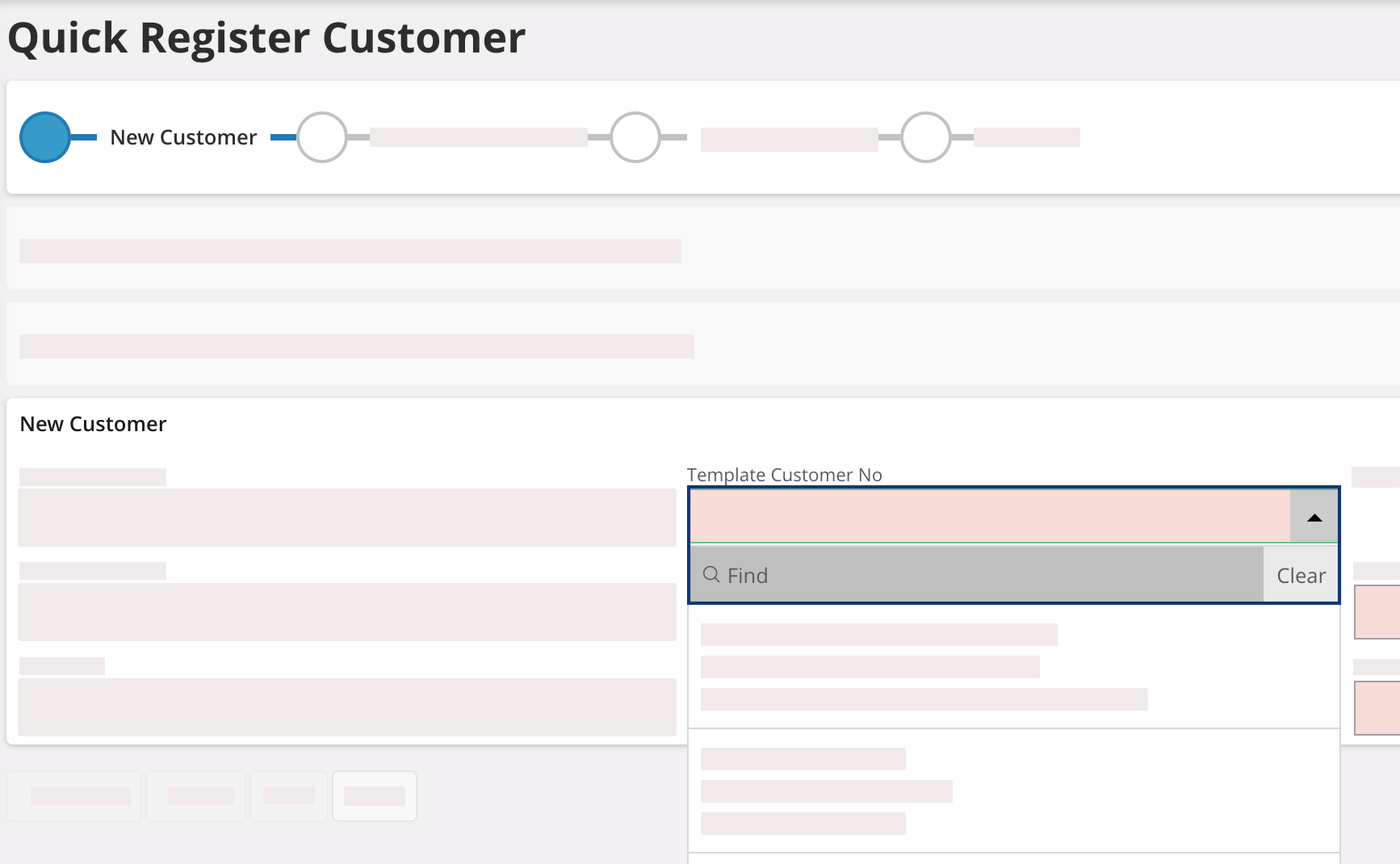
Task: Click the first input under New Customer
Action: click(x=347, y=518)
